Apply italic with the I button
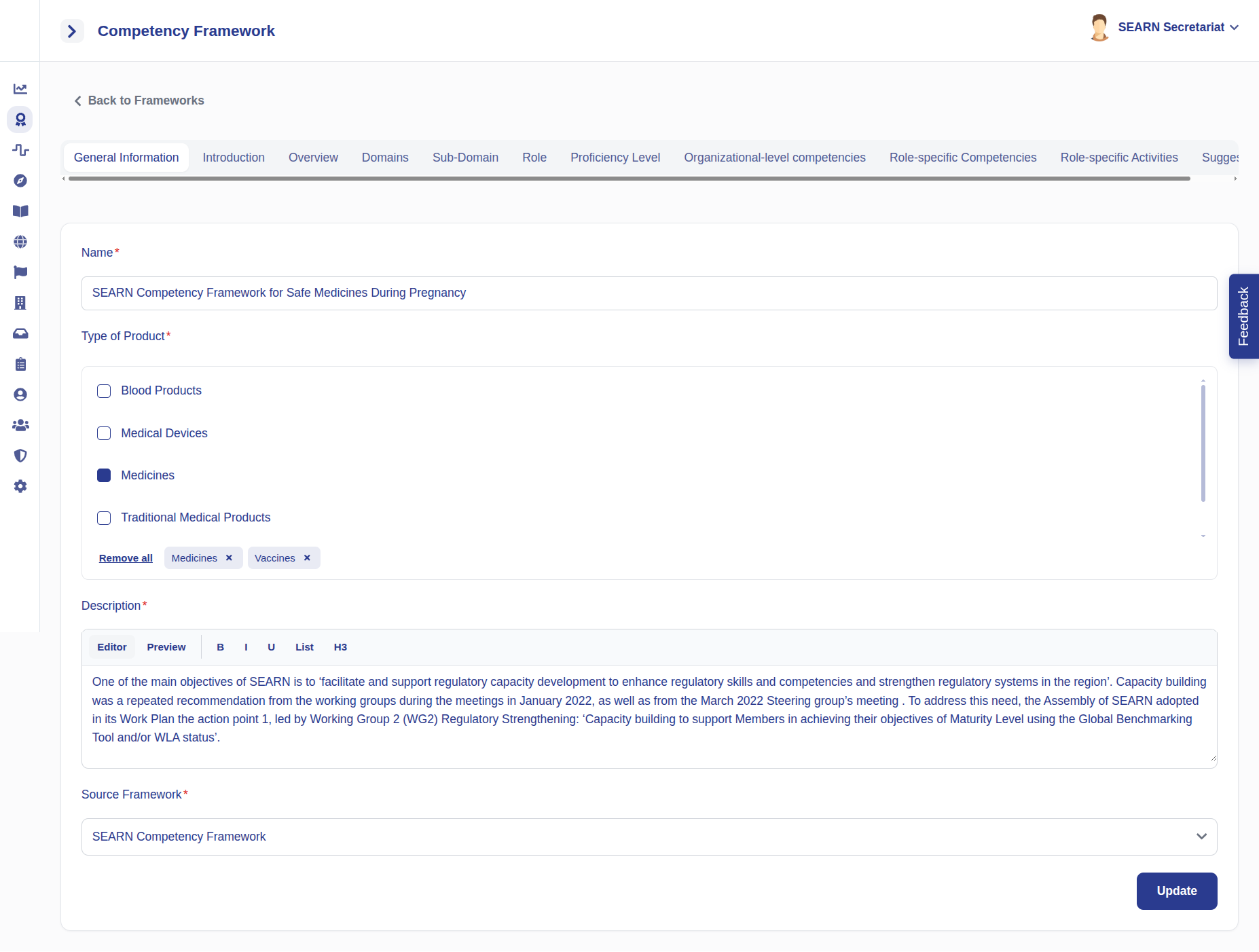1259x952 pixels. point(246,647)
